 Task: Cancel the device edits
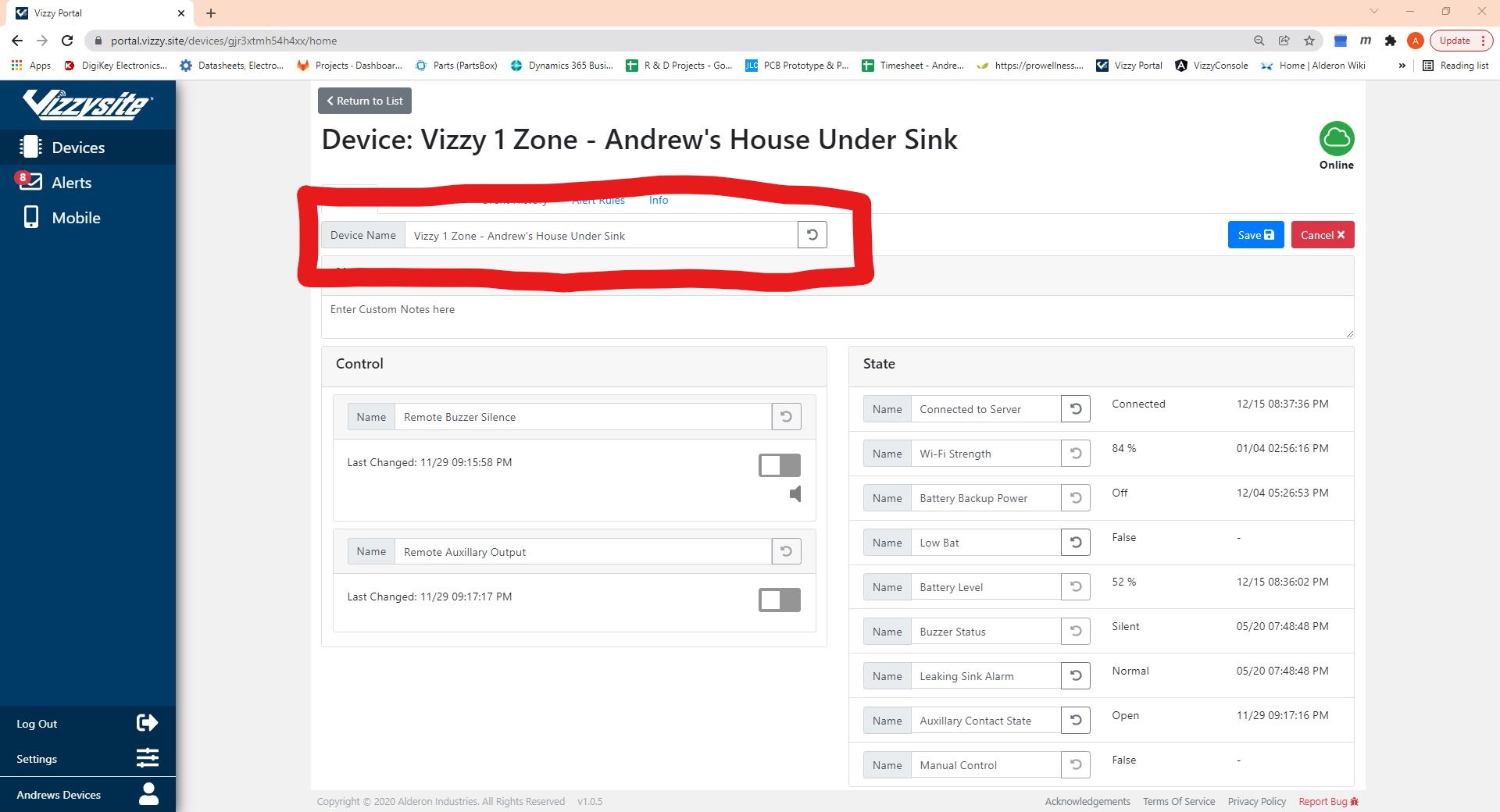(1323, 235)
